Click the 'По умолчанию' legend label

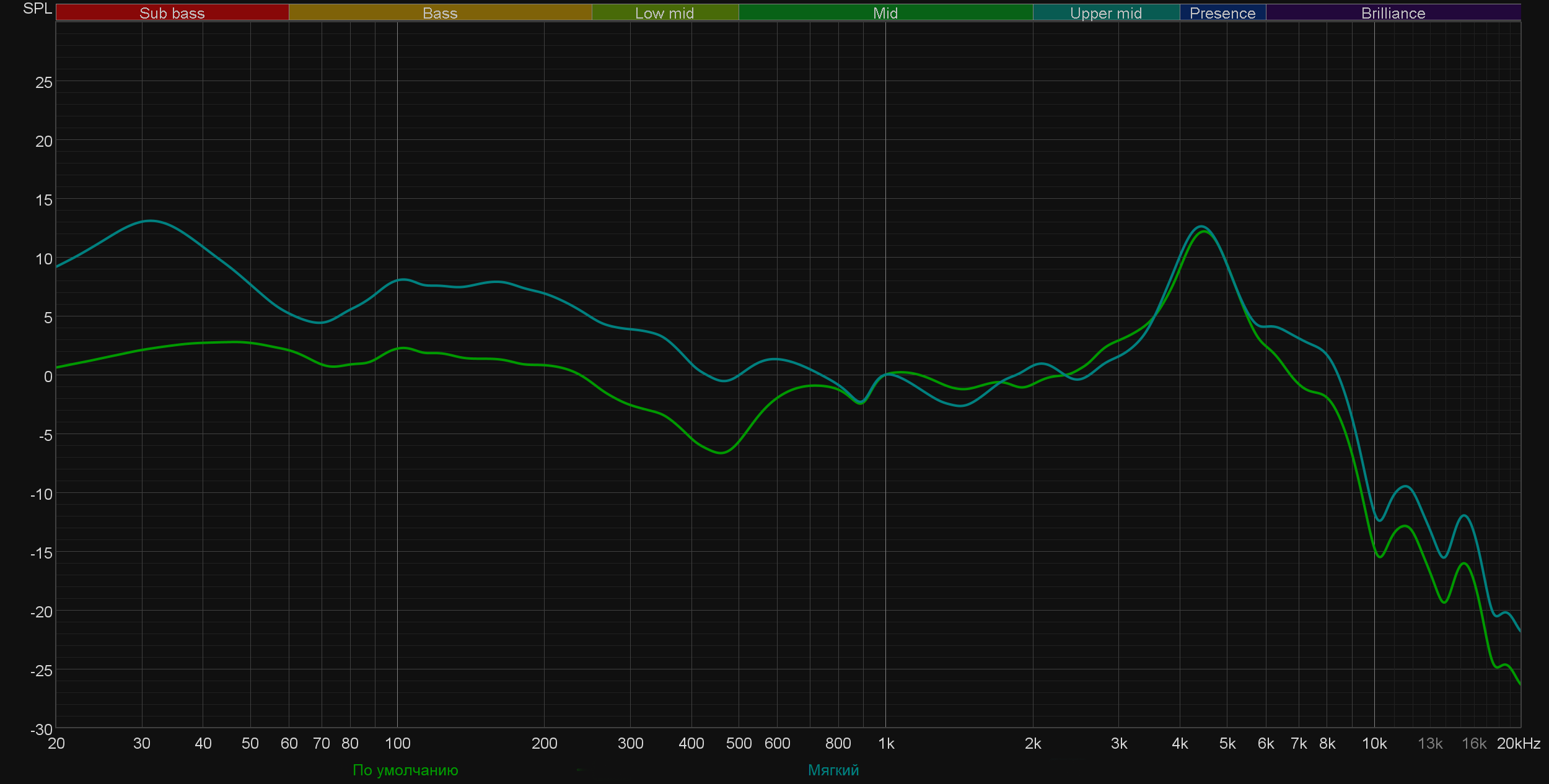click(405, 770)
